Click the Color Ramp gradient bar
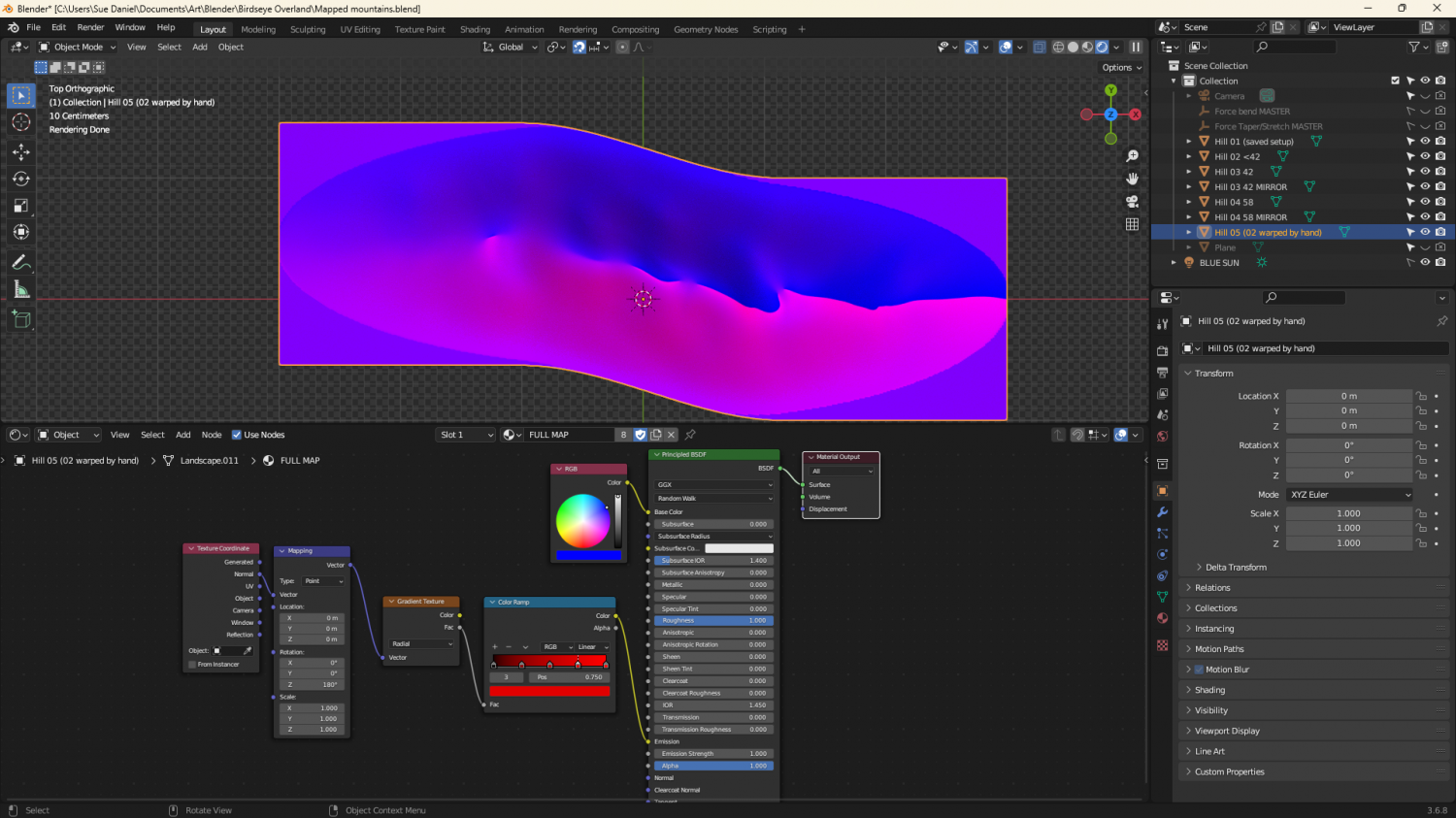Image resolution: width=1456 pixels, height=818 pixels. click(x=549, y=660)
